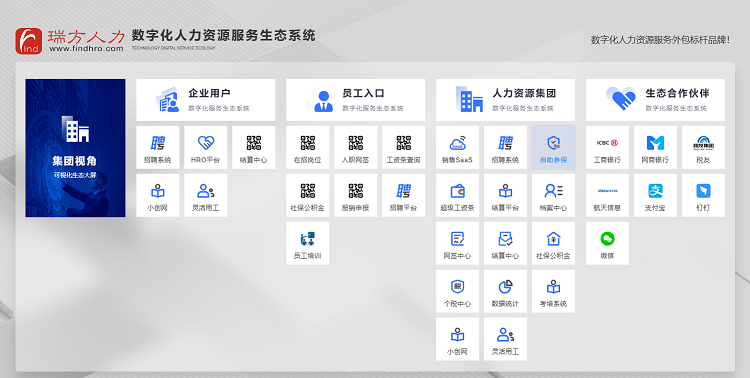This screenshot has height=378, width=750.
Task: Open 结算中心 QR tile under 企业用户
Action: point(254,147)
